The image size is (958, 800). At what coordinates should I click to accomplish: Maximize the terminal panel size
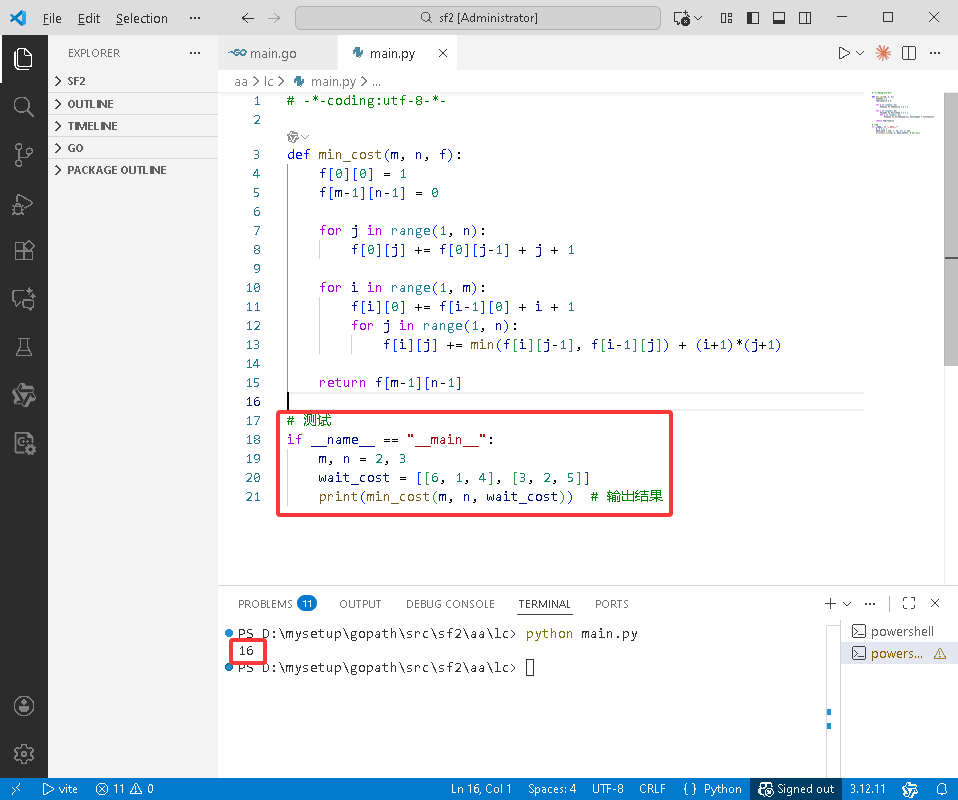pos(909,603)
